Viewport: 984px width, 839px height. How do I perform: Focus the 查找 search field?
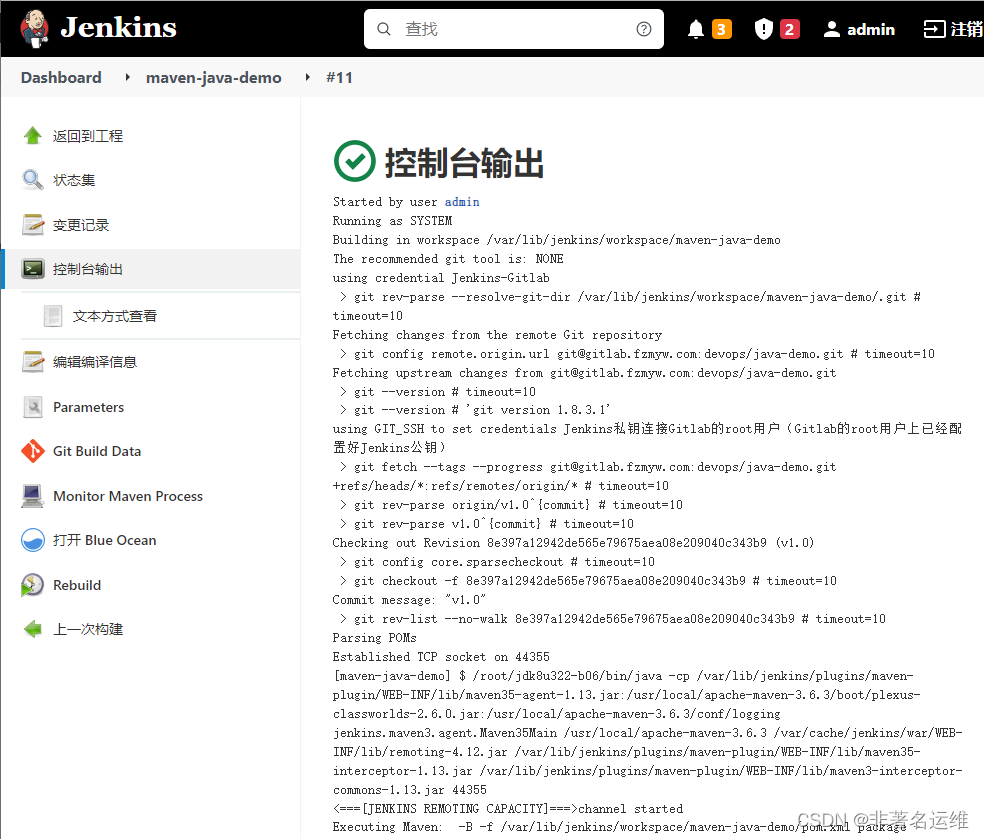513,29
